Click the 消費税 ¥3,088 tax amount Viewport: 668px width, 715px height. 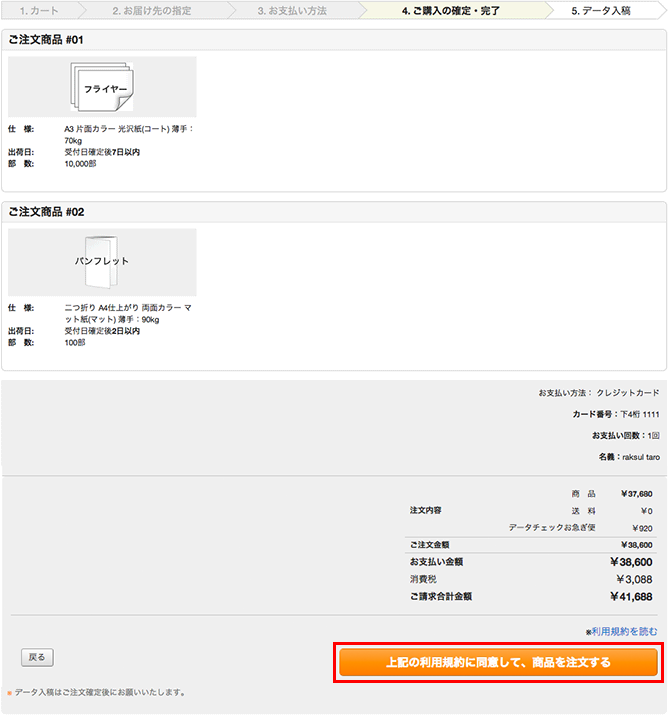(x=632, y=579)
